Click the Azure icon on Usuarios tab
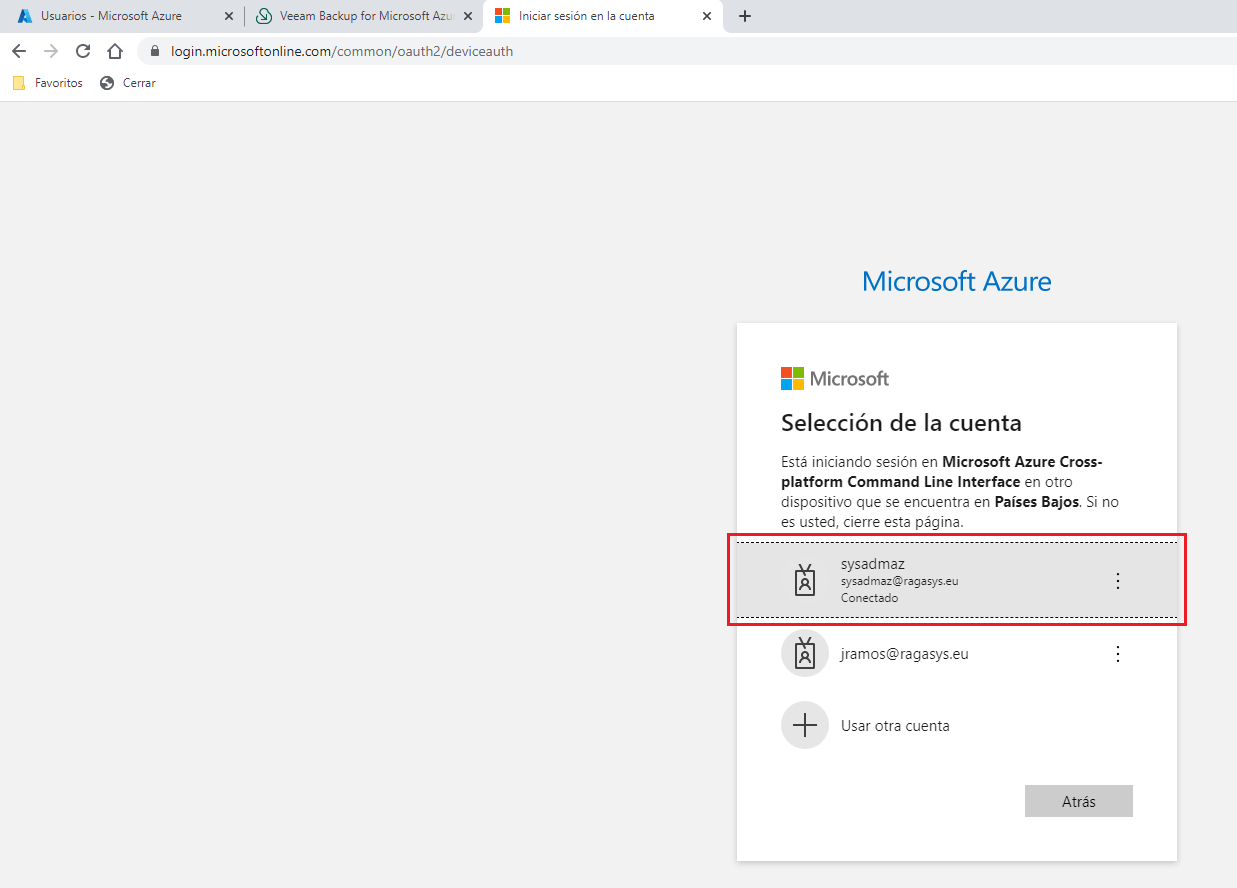Image resolution: width=1237 pixels, height=888 pixels. 25,16
